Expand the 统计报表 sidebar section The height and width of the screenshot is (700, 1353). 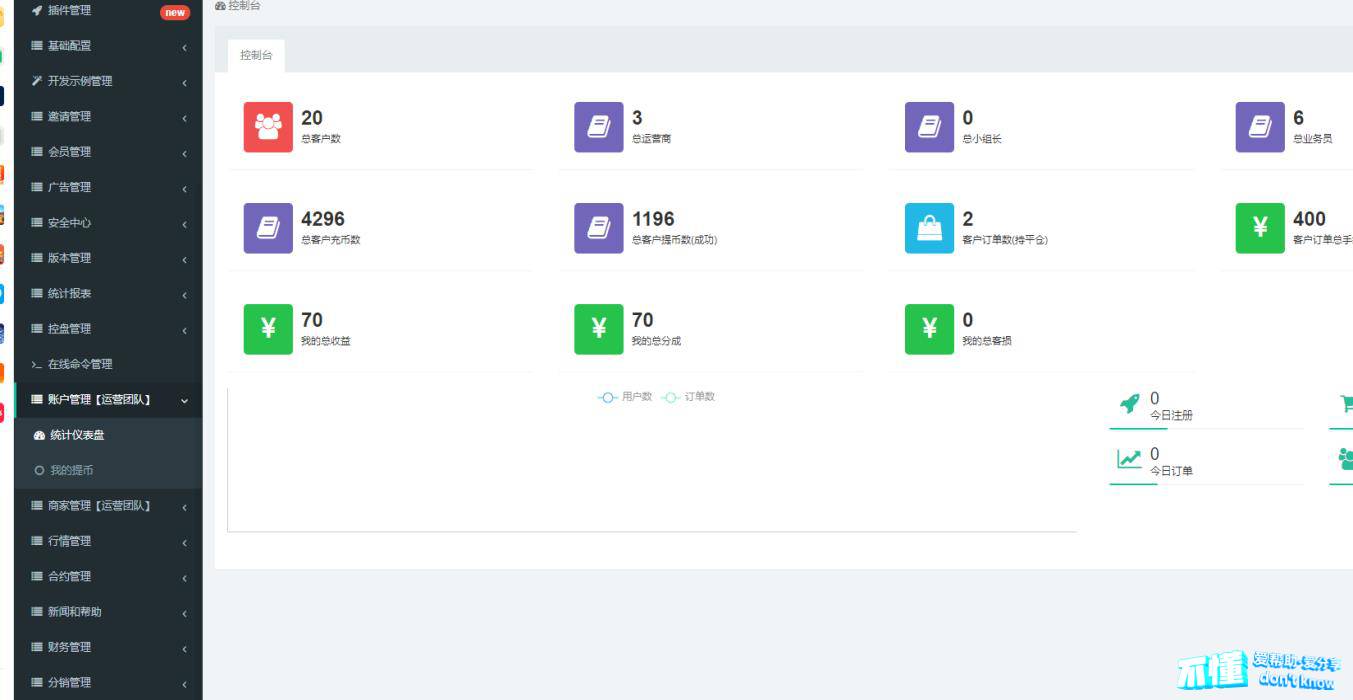click(108, 294)
